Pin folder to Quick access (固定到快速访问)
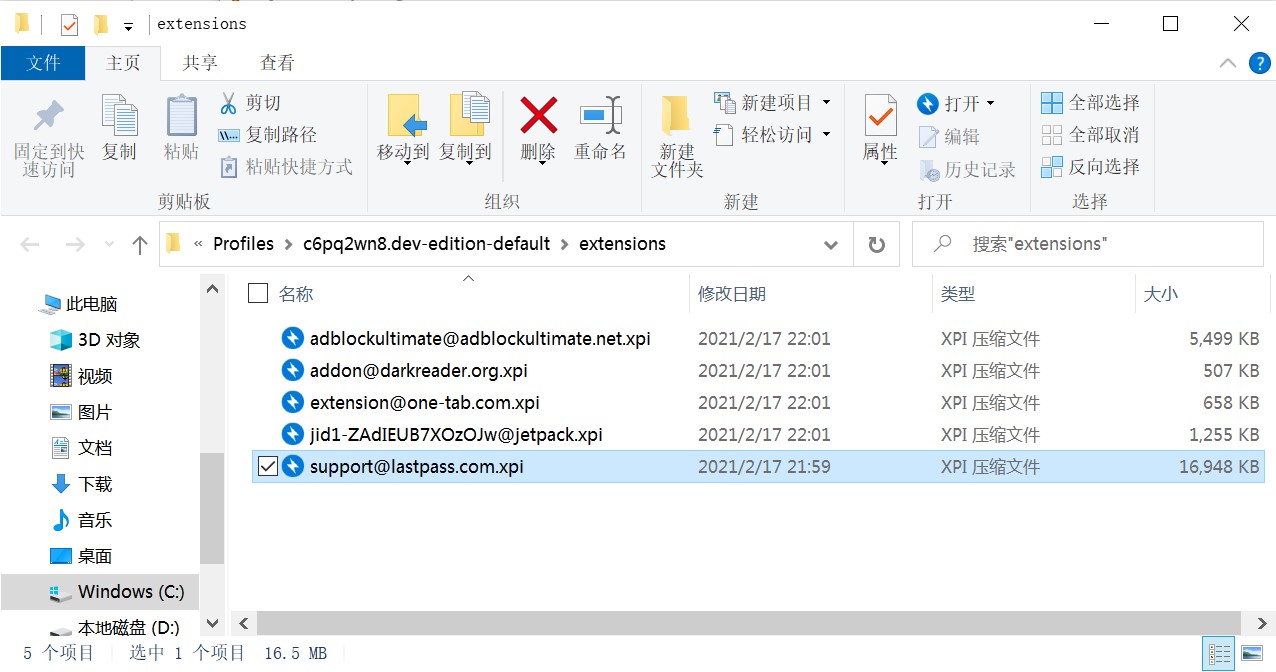The width and height of the screenshot is (1276, 672). (x=48, y=136)
